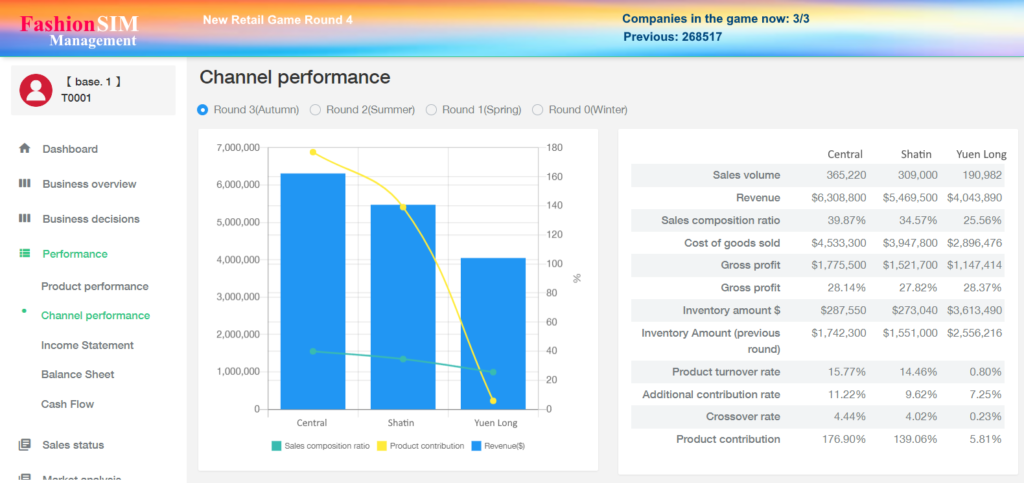The height and width of the screenshot is (483, 1024).
Task: Click the Sales status sidebar icon
Action: point(24,445)
